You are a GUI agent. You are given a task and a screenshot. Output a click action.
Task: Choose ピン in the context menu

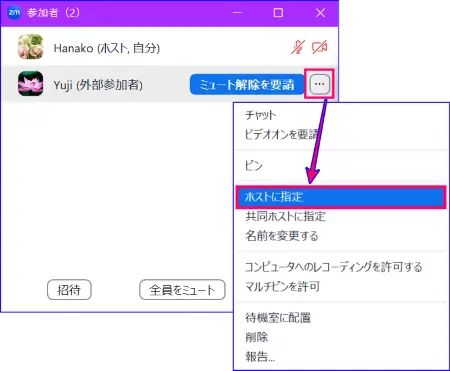[254, 166]
